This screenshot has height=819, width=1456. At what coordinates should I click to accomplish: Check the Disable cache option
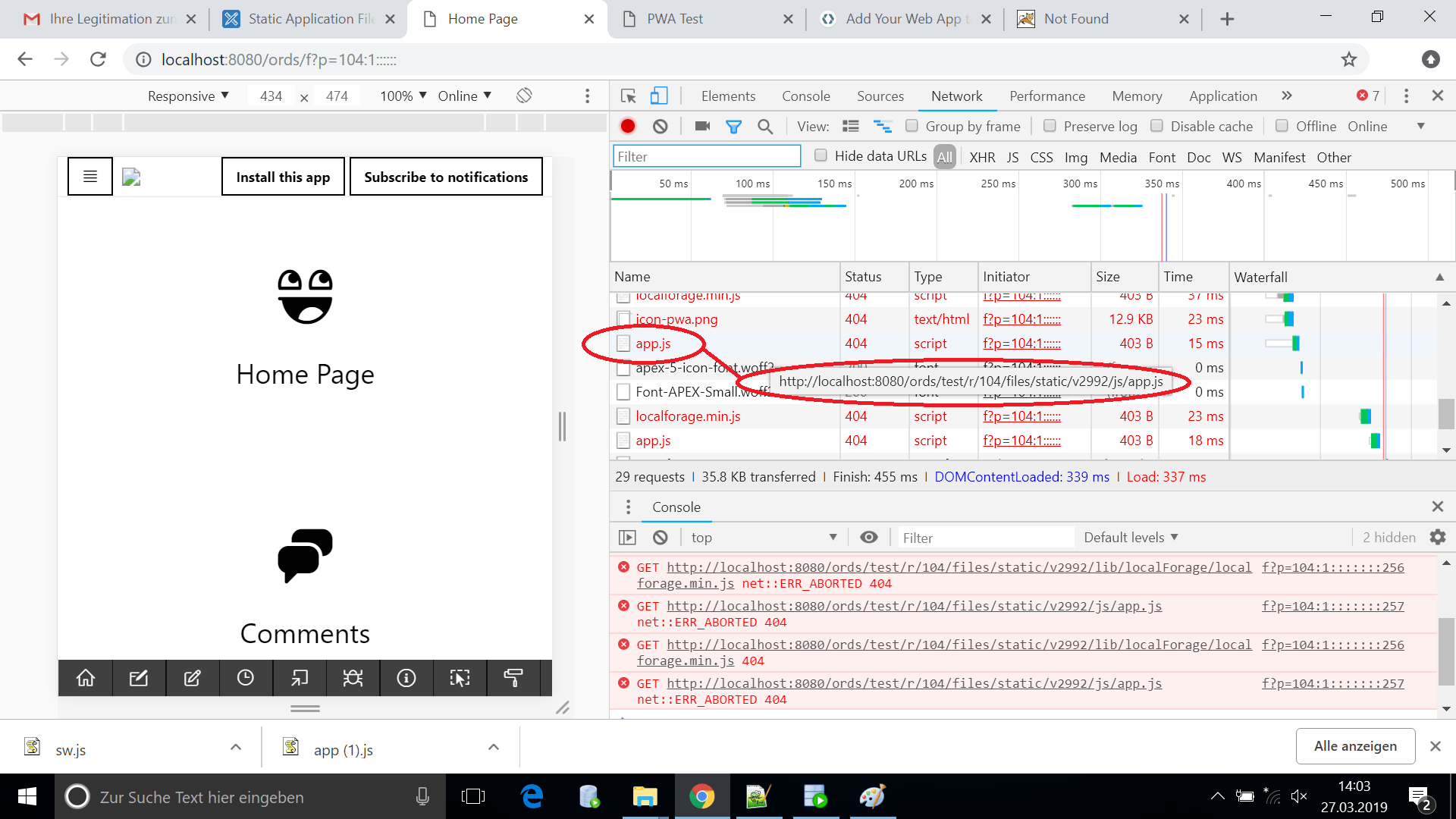click(1157, 126)
